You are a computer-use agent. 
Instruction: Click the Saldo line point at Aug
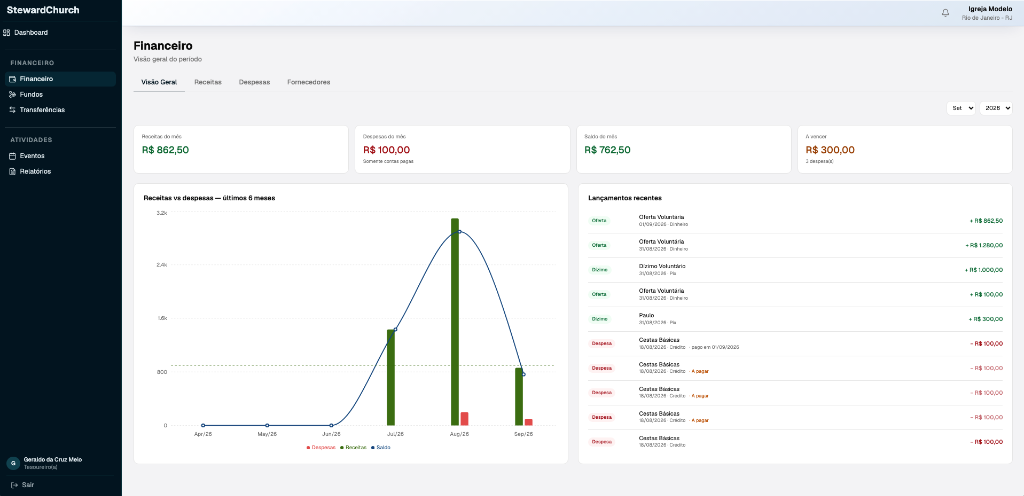(x=459, y=232)
